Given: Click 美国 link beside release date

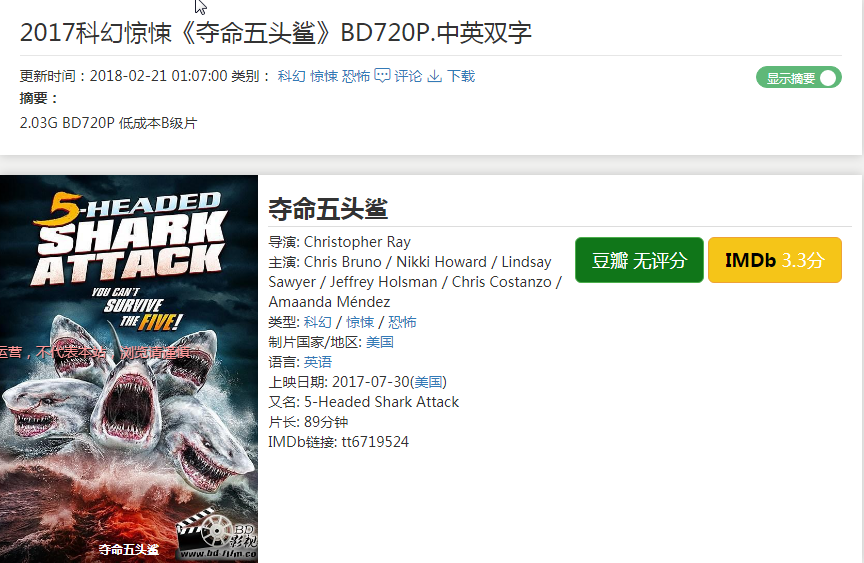Looking at the screenshot, I should pyautogui.click(x=428, y=382).
